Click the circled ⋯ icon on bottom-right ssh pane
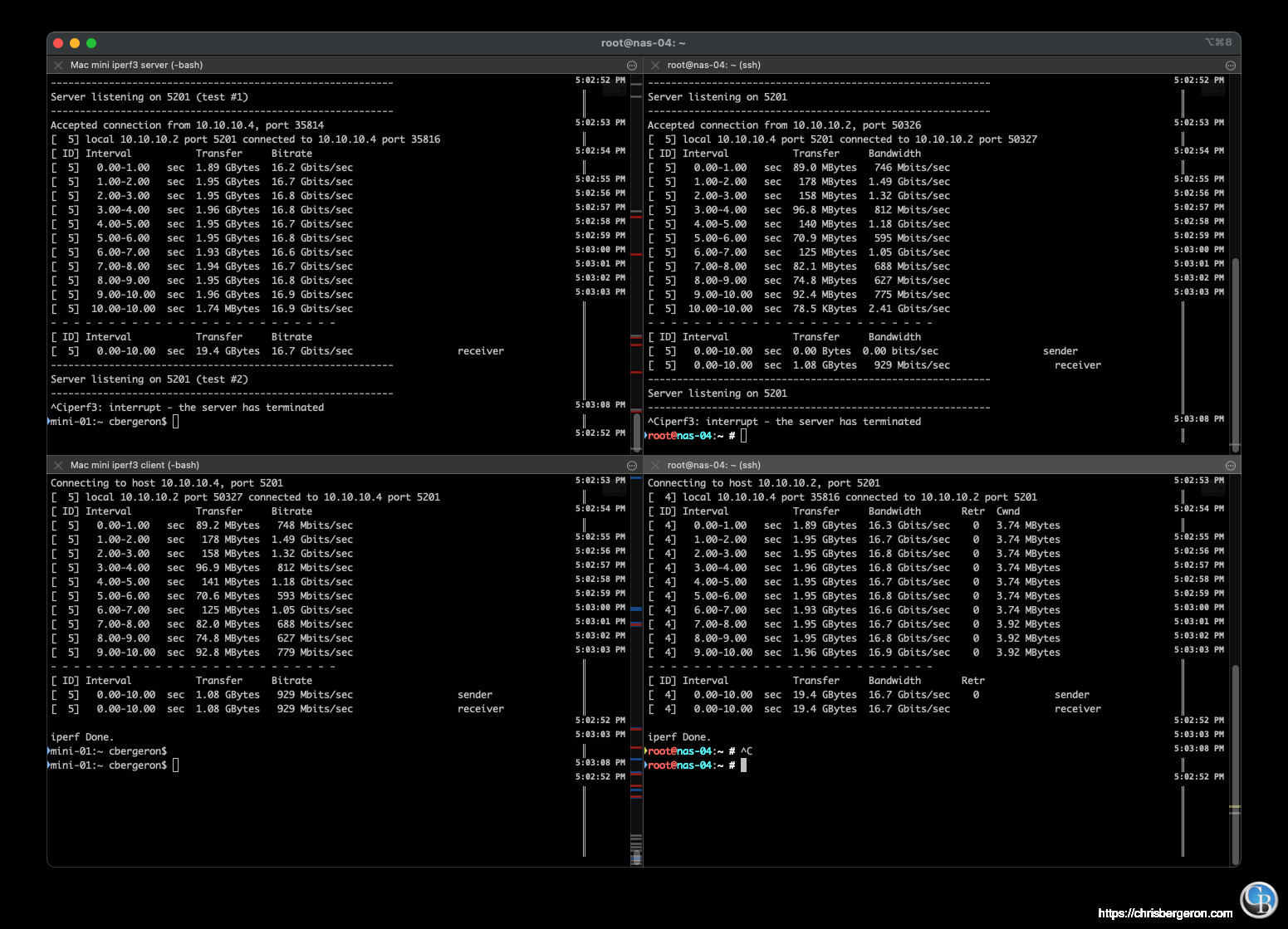The image size is (1288, 929). tap(1231, 465)
